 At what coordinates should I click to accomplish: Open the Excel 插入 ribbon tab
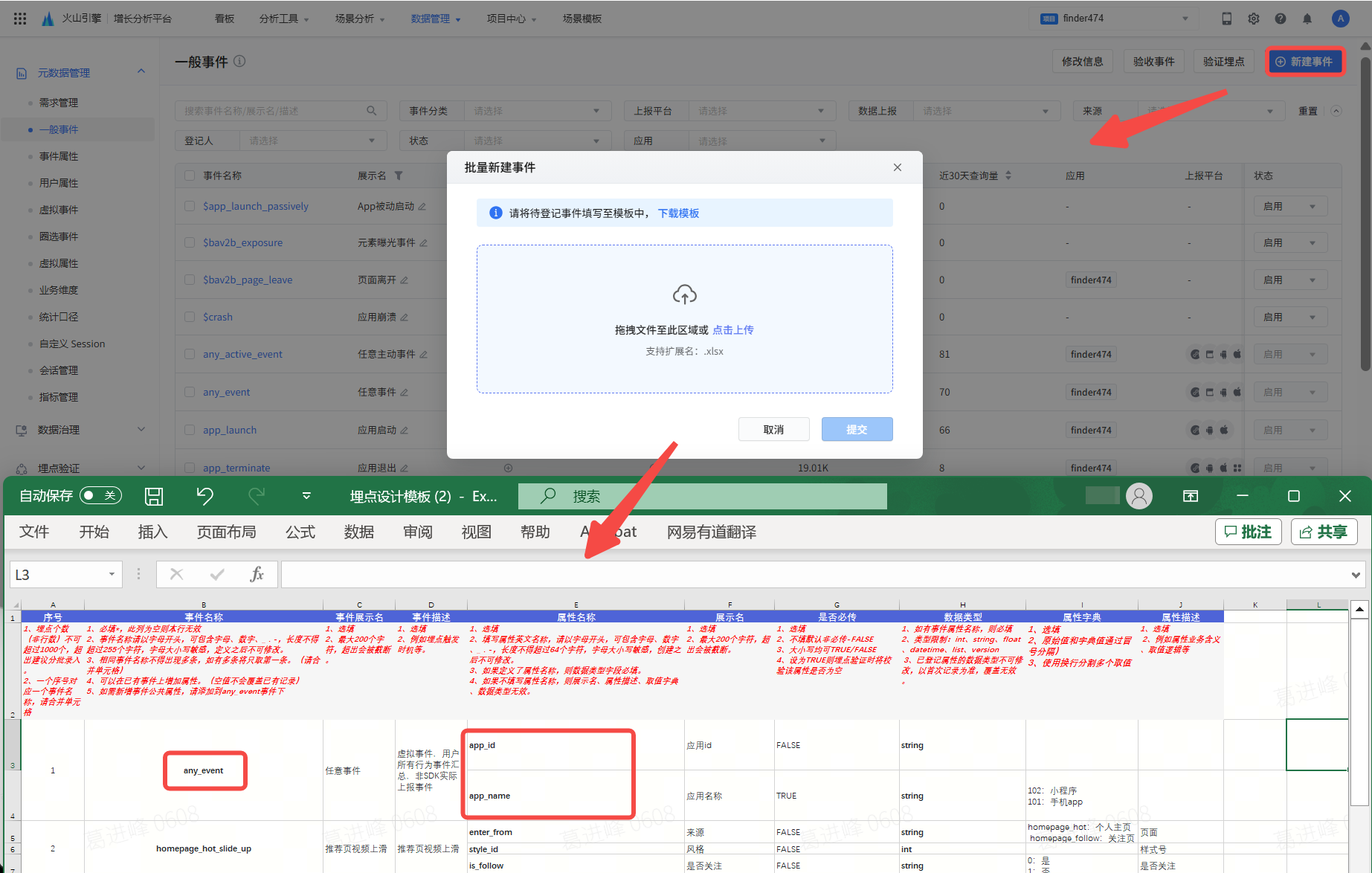click(153, 532)
